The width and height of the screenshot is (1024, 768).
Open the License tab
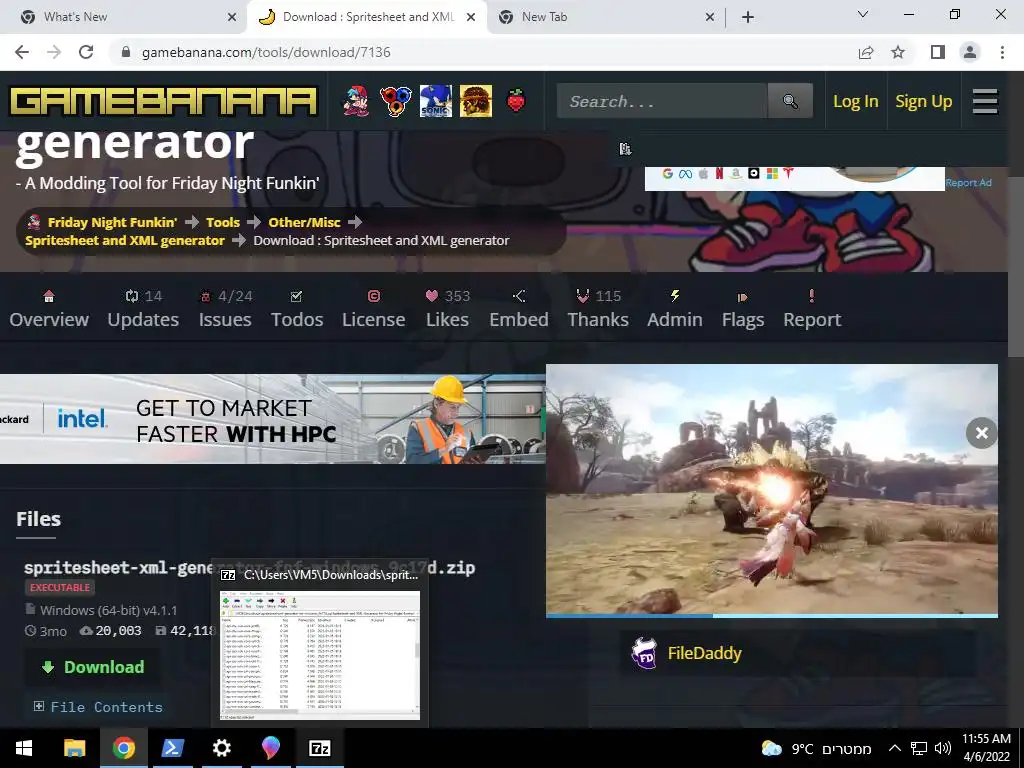click(x=374, y=309)
